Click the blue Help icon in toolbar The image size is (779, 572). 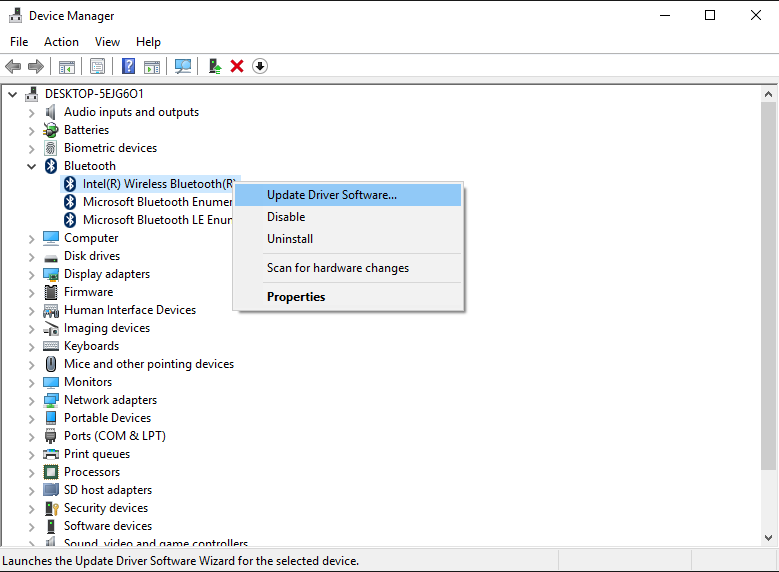128,66
